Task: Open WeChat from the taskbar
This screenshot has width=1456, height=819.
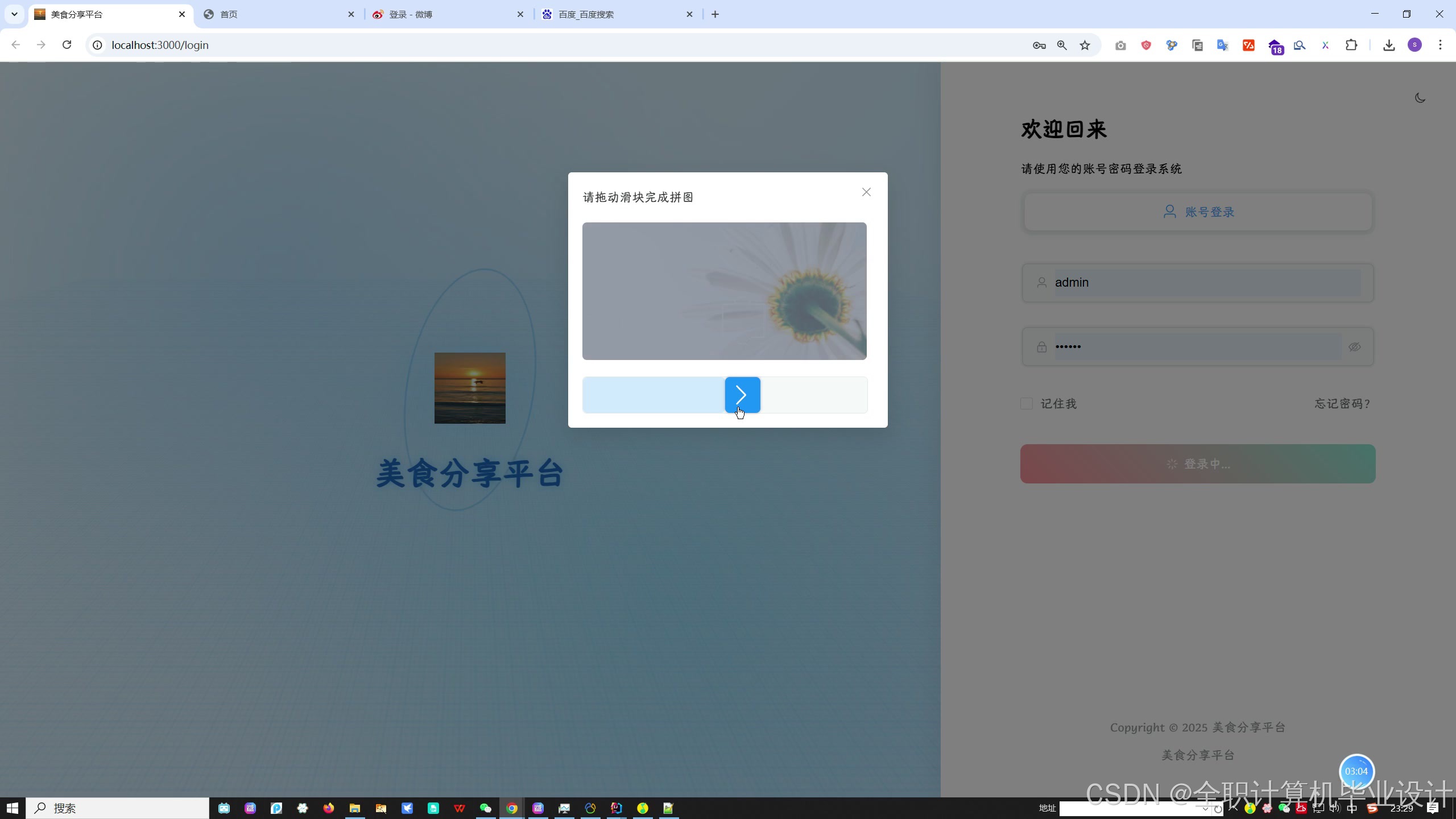Action: click(485, 808)
